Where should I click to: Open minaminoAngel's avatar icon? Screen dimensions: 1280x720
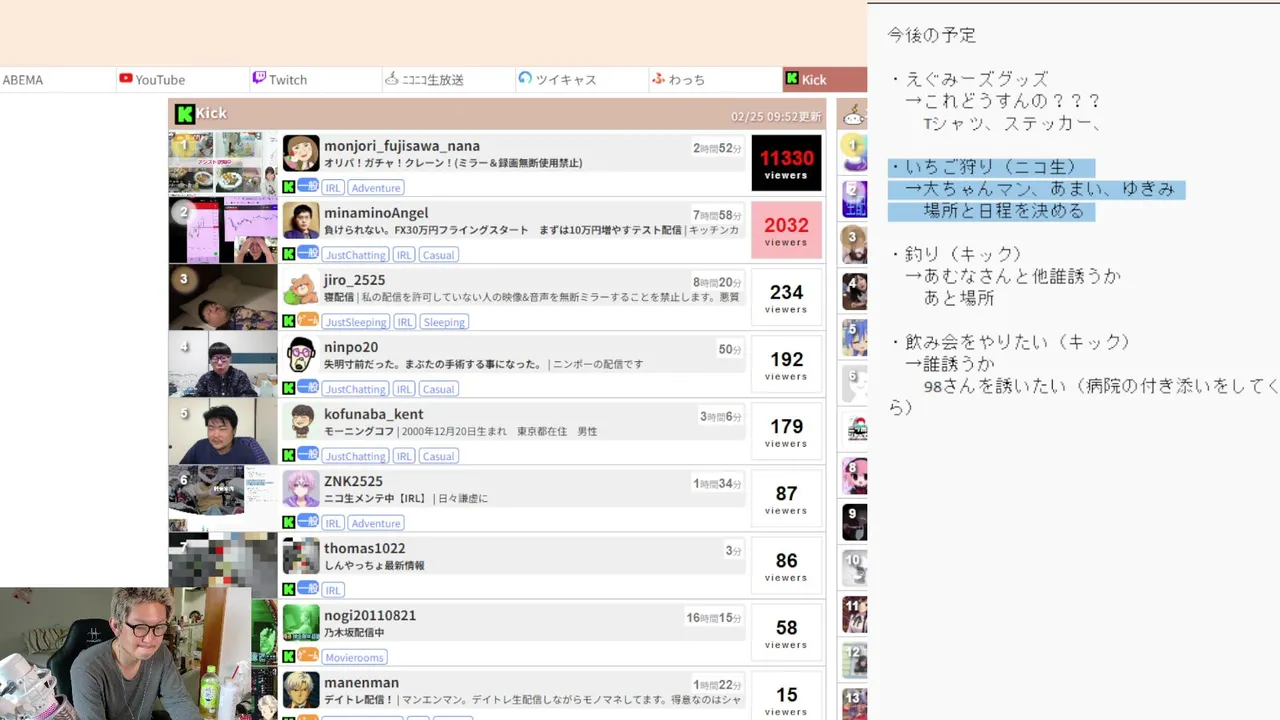point(301,221)
